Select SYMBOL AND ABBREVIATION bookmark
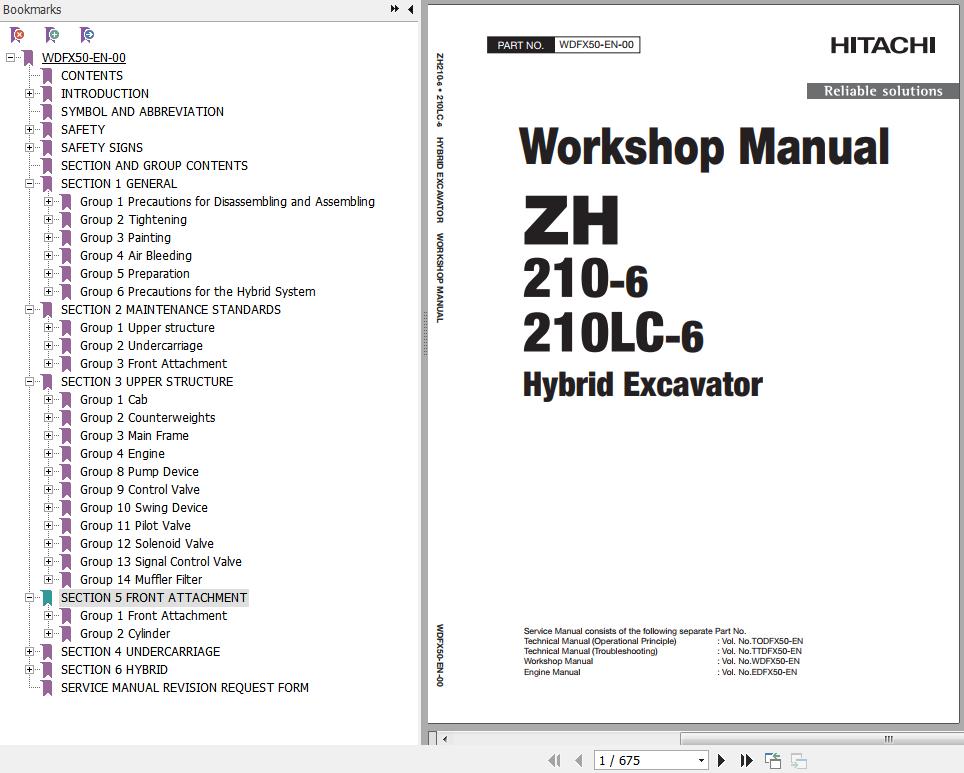The width and height of the screenshot is (964, 773). point(142,112)
